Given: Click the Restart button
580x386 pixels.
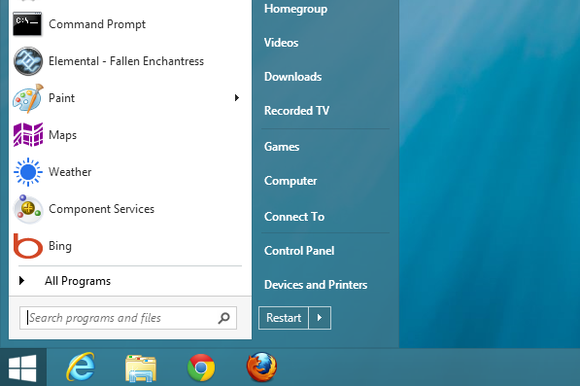Looking at the screenshot, I should pyautogui.click(x=284, y=318).
